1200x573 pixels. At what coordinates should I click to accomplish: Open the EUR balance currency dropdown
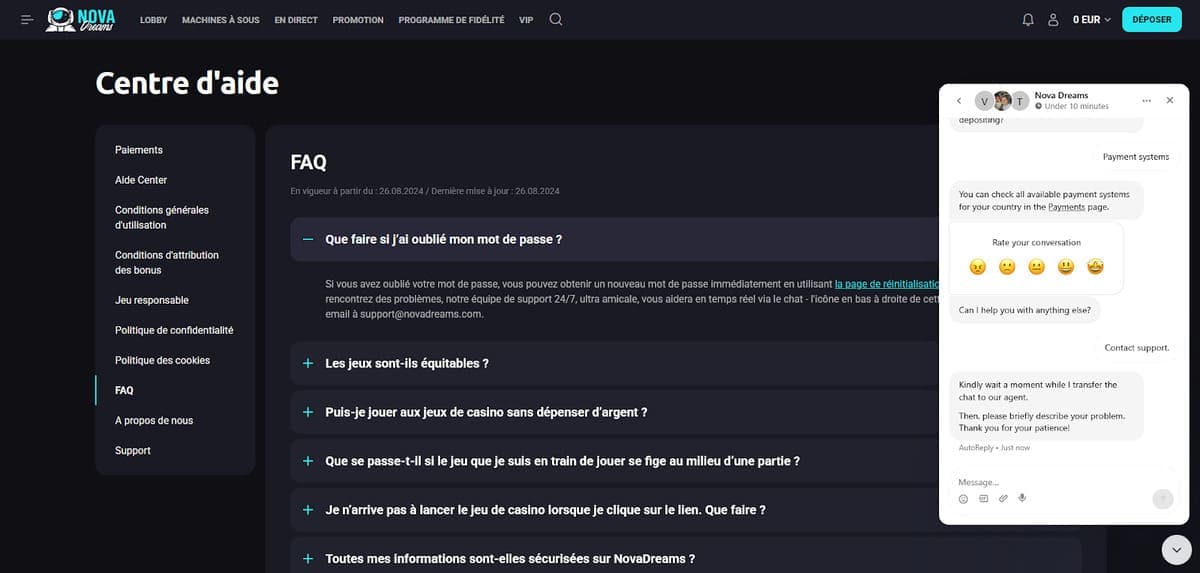pyautogui.click(x=1092, y=19)
